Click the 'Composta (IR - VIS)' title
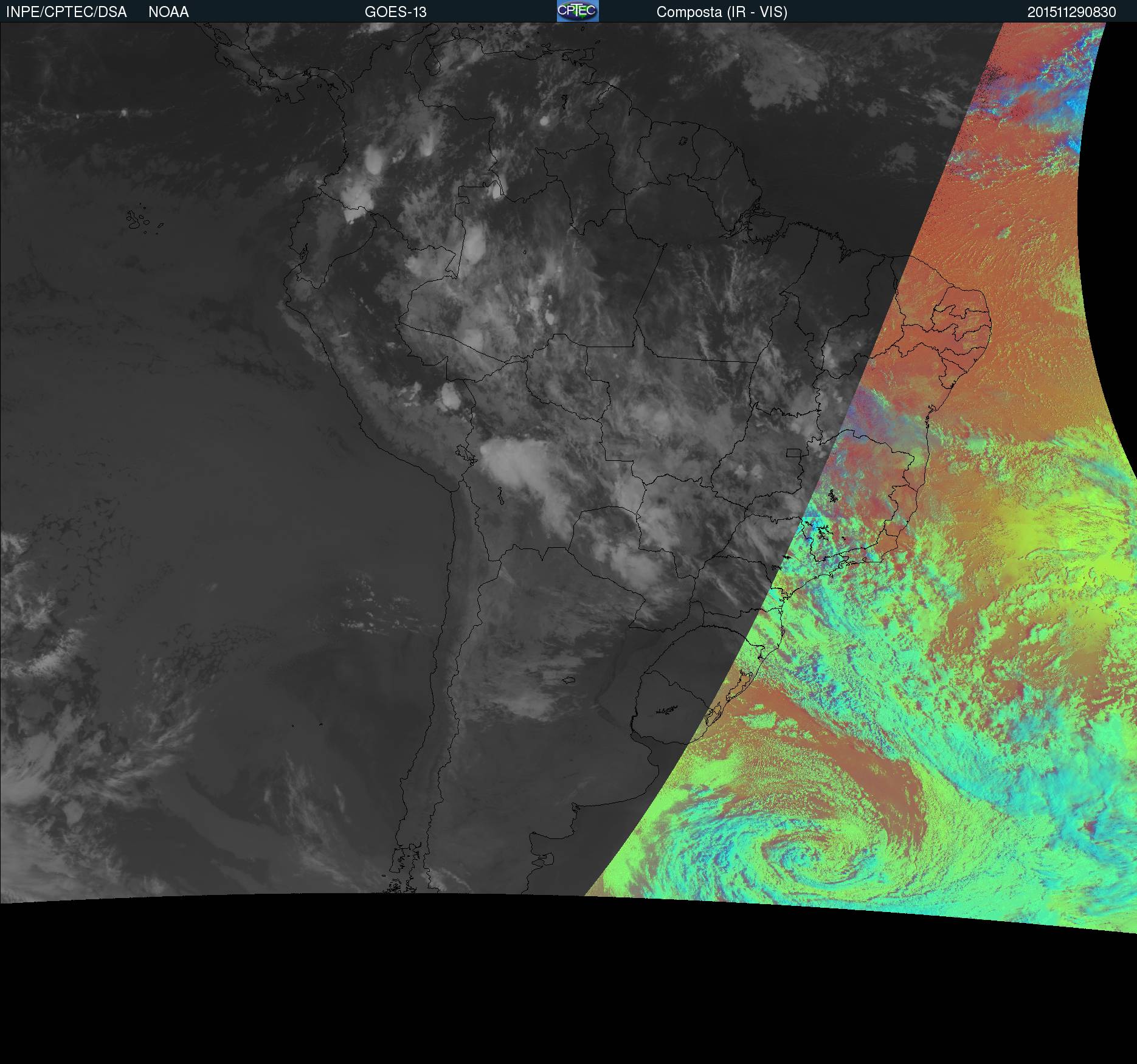Screen dimensions: 1137x1064 point(722,12)
